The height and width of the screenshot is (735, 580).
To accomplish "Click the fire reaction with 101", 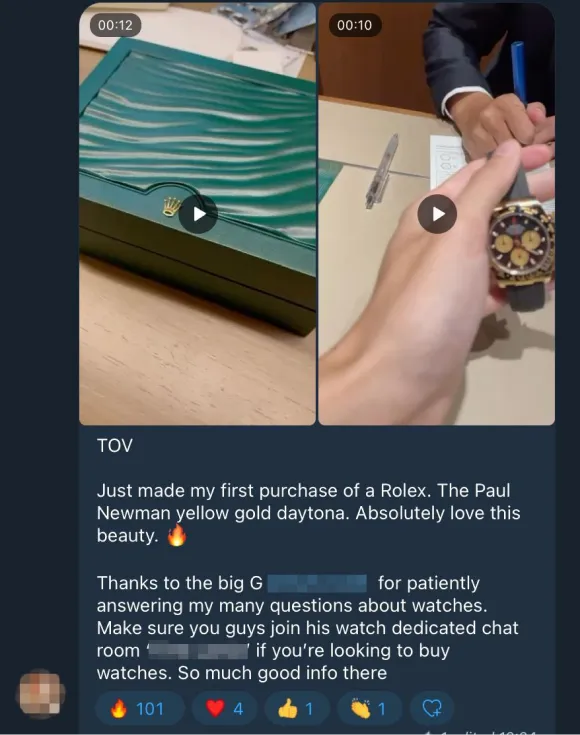I will pos(140,708).
